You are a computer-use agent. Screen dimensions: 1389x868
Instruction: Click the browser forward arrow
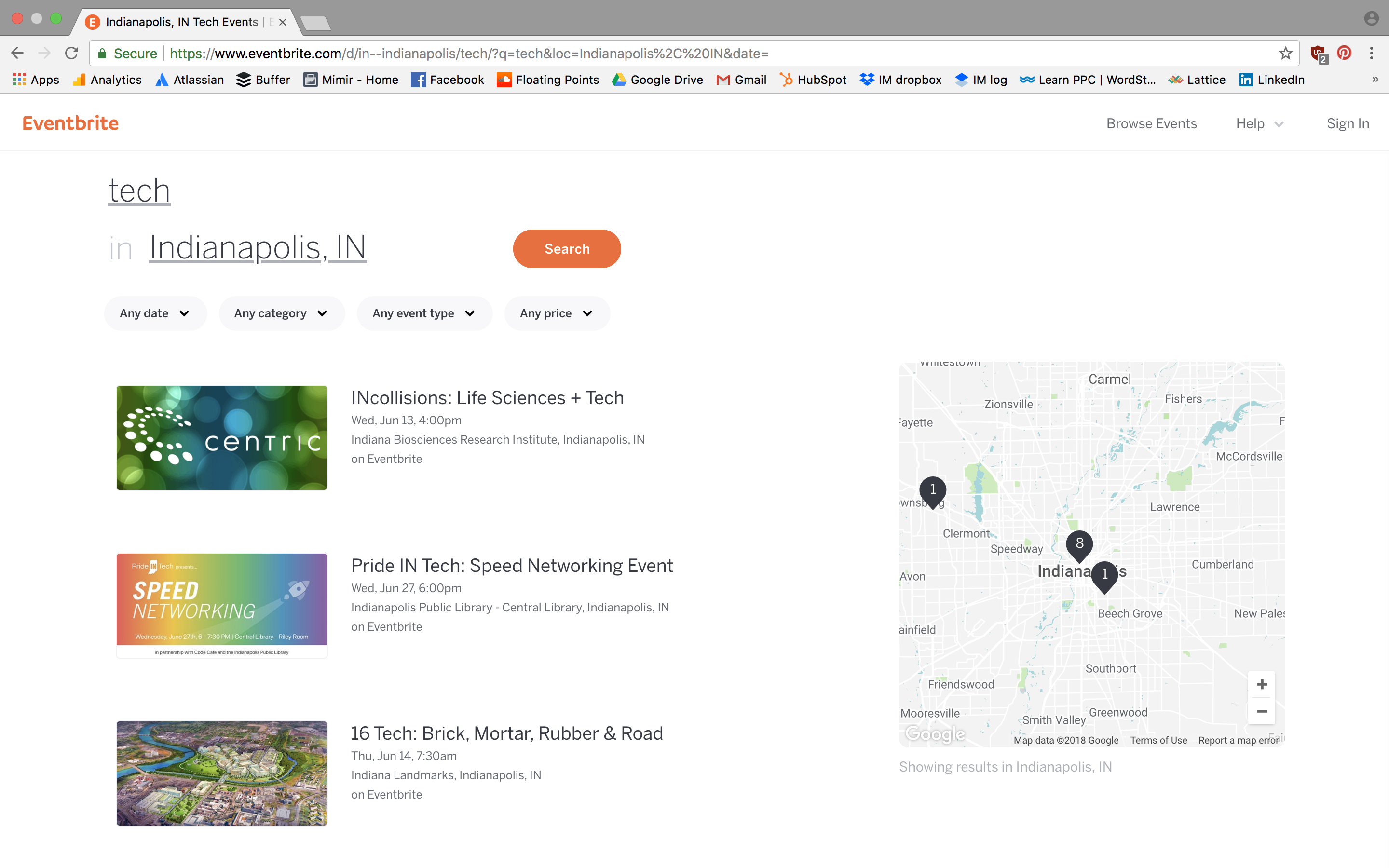coord(44,54)
